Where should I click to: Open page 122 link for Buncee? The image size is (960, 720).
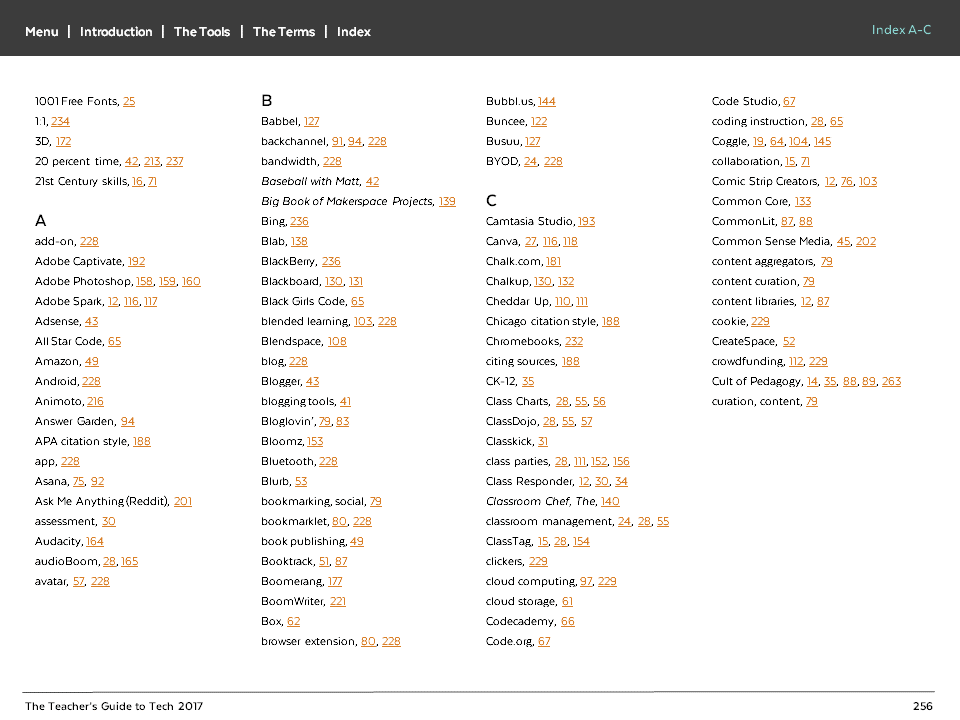pos(539,121)
